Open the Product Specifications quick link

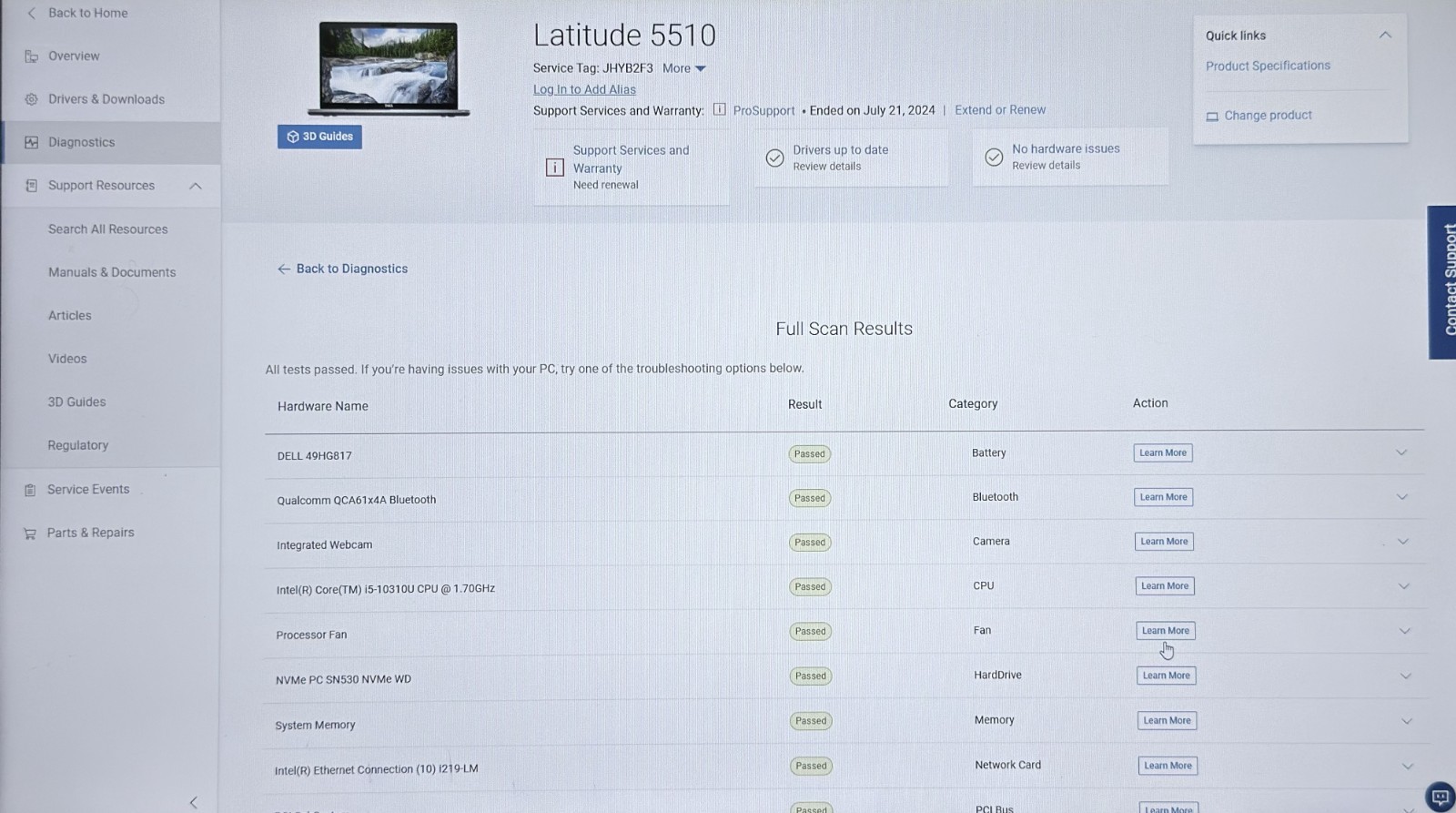pyautogui.click(x=1268, y=66)
